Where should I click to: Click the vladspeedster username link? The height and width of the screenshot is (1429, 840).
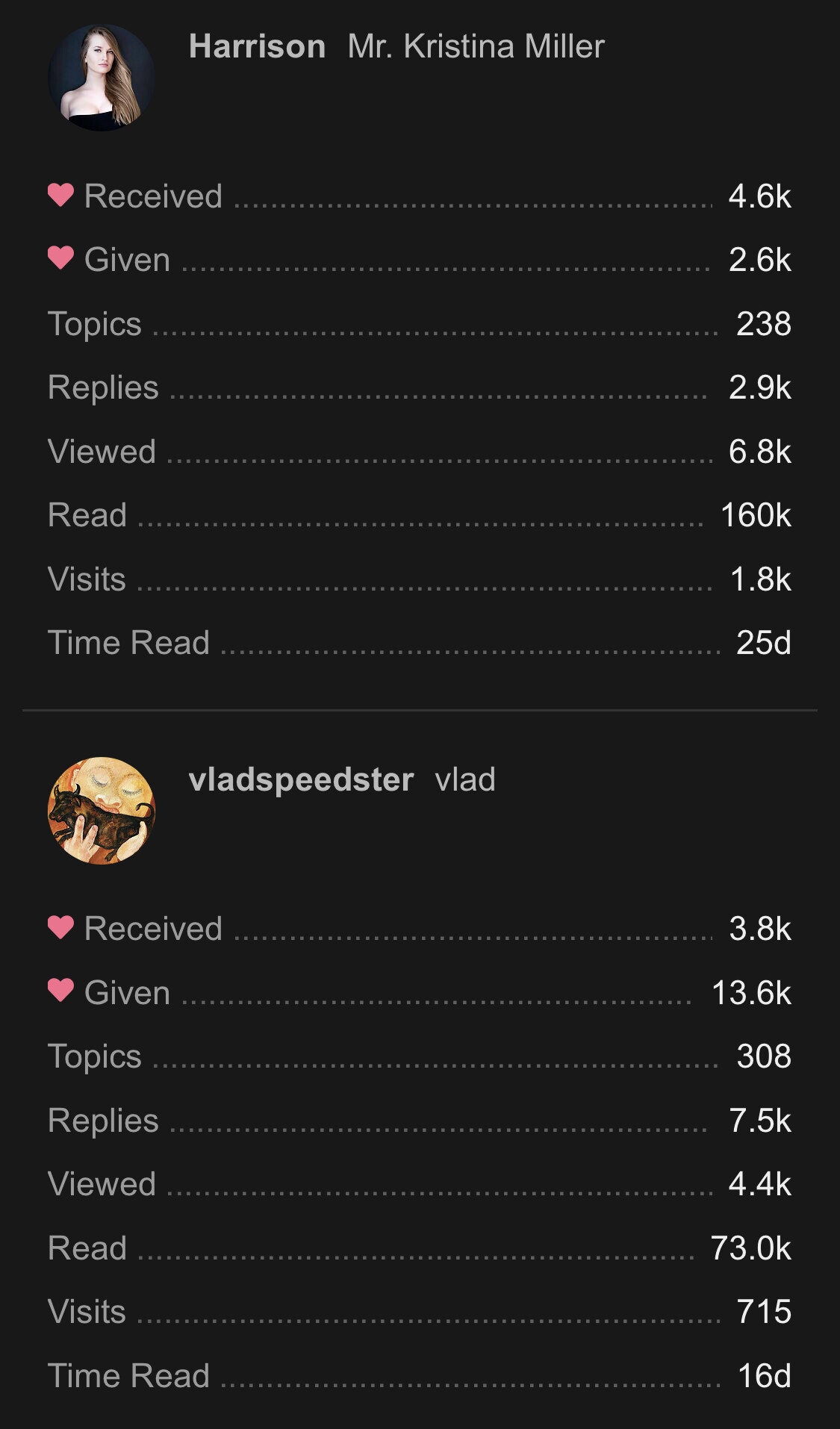coord(301,779)
